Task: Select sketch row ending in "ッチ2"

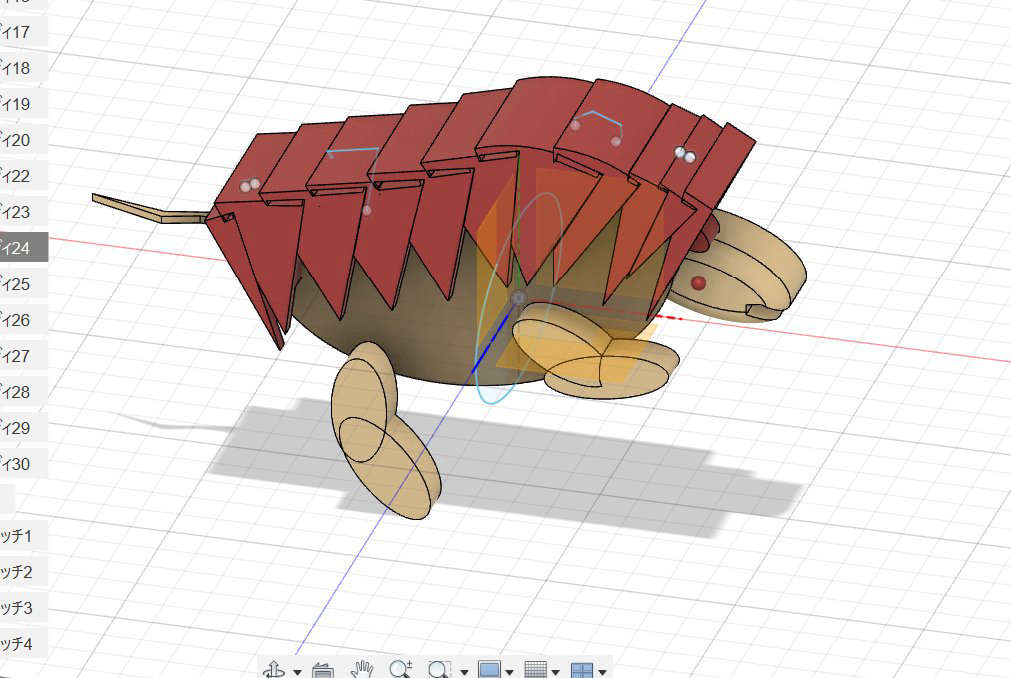Action: tap(24, 572)
